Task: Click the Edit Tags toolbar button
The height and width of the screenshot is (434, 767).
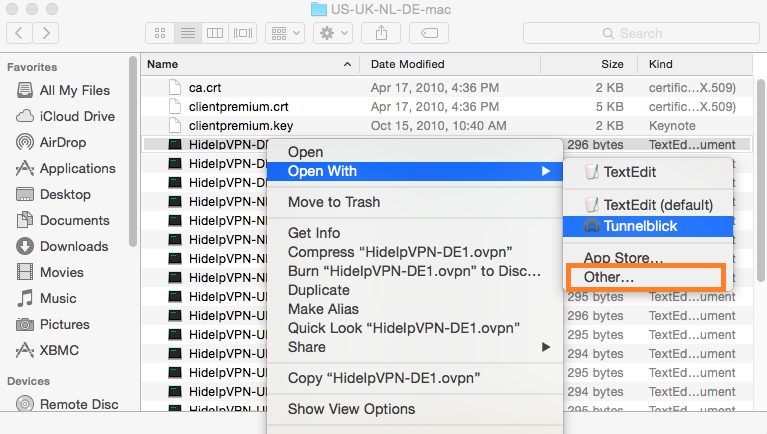Action: point(429,33)
